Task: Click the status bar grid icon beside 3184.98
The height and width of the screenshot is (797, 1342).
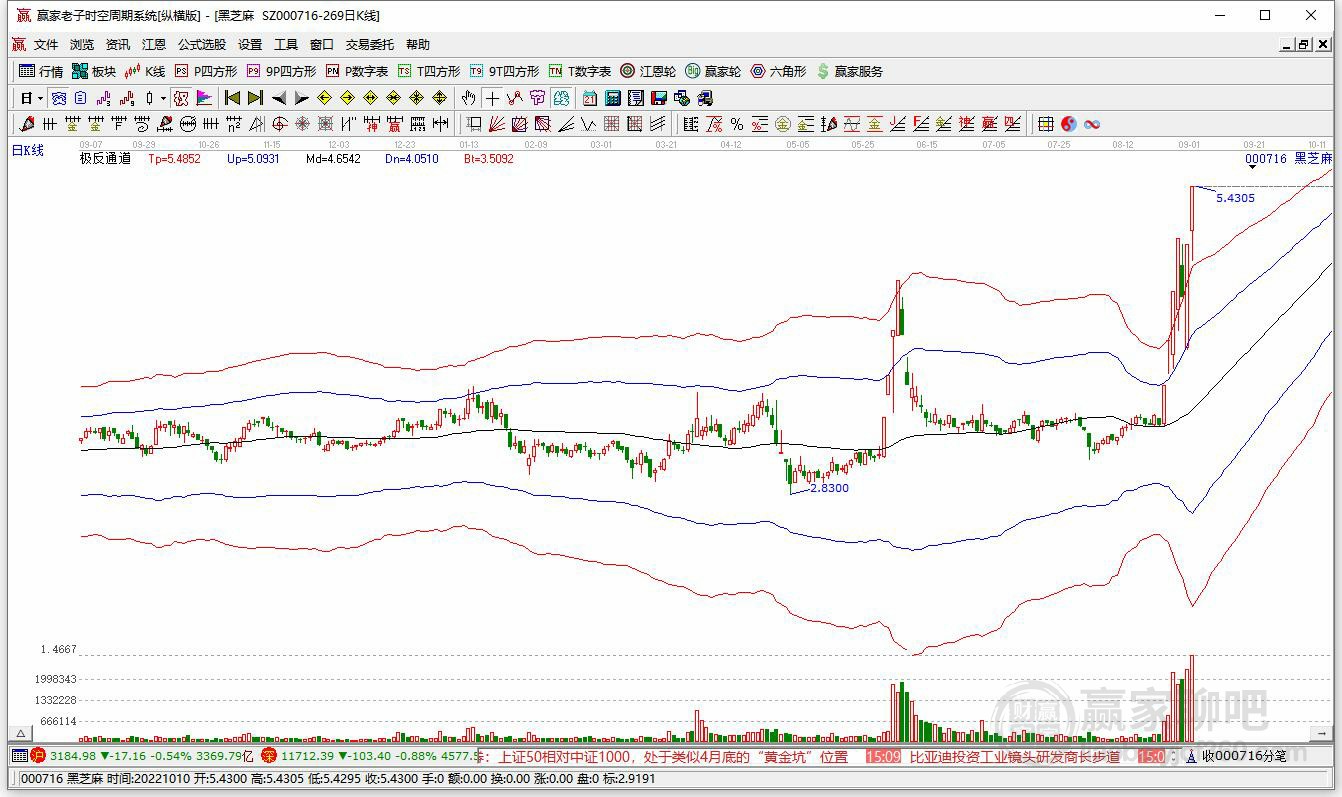Action: point(18,757)
